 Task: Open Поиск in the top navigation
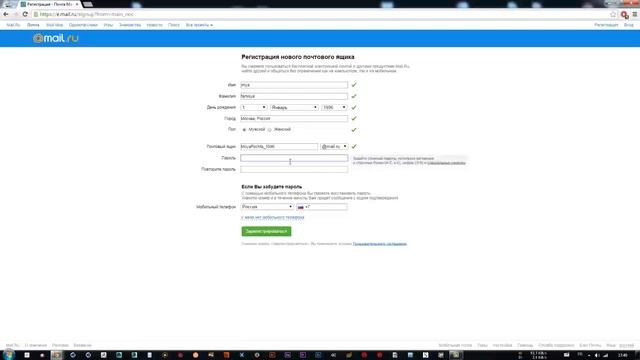click(173, 25)
